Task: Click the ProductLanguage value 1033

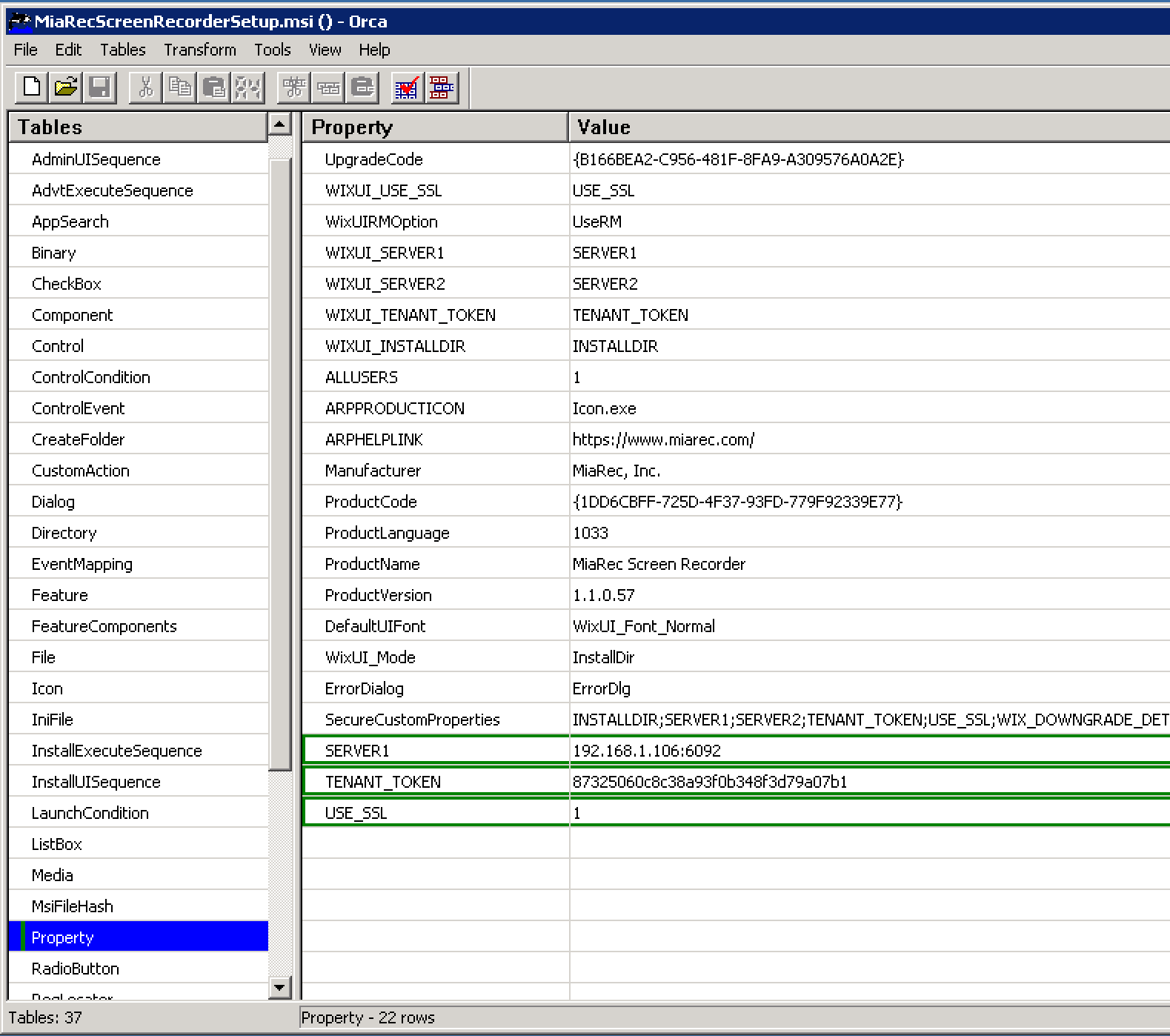Action: pyautogui.click(x=590, y=533)
